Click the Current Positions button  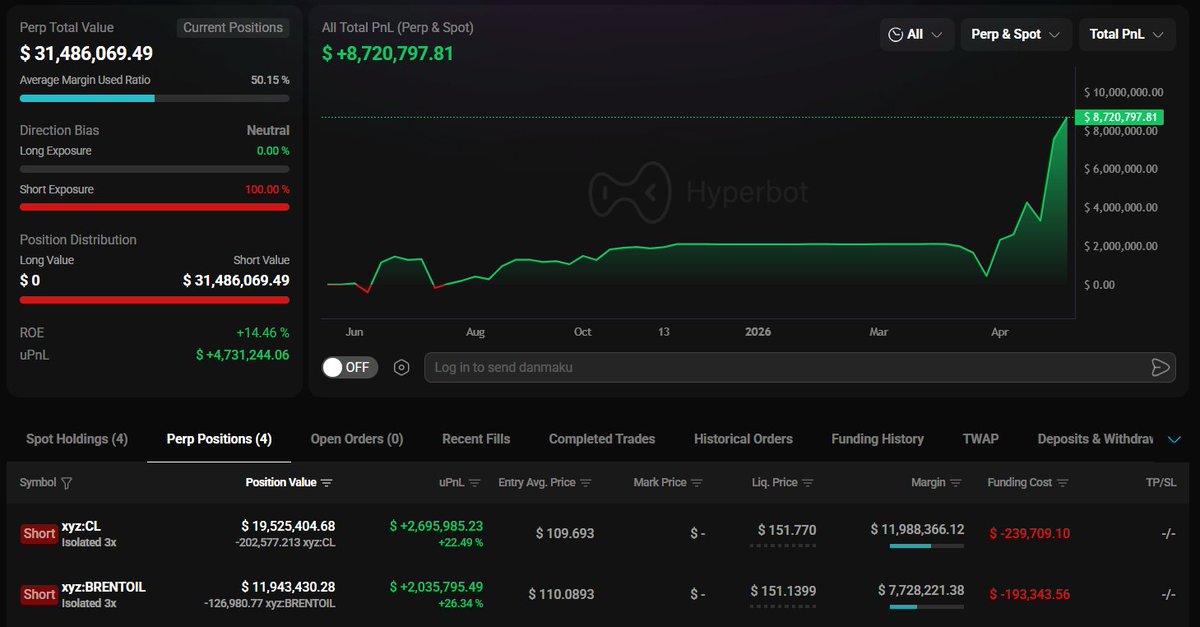(233, 28)
